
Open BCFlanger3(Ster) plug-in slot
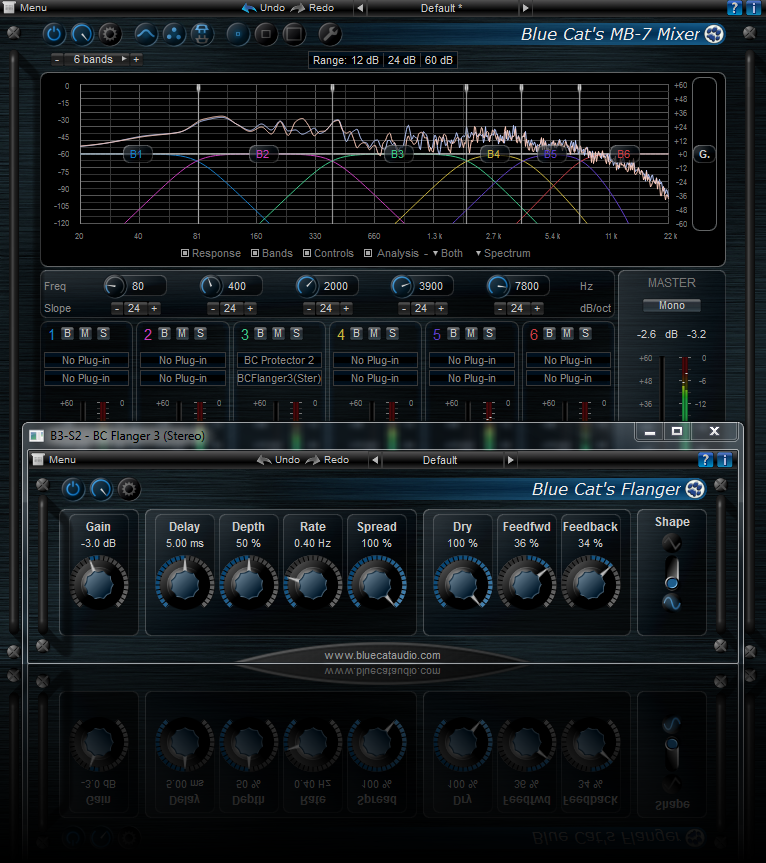[279, 379]
